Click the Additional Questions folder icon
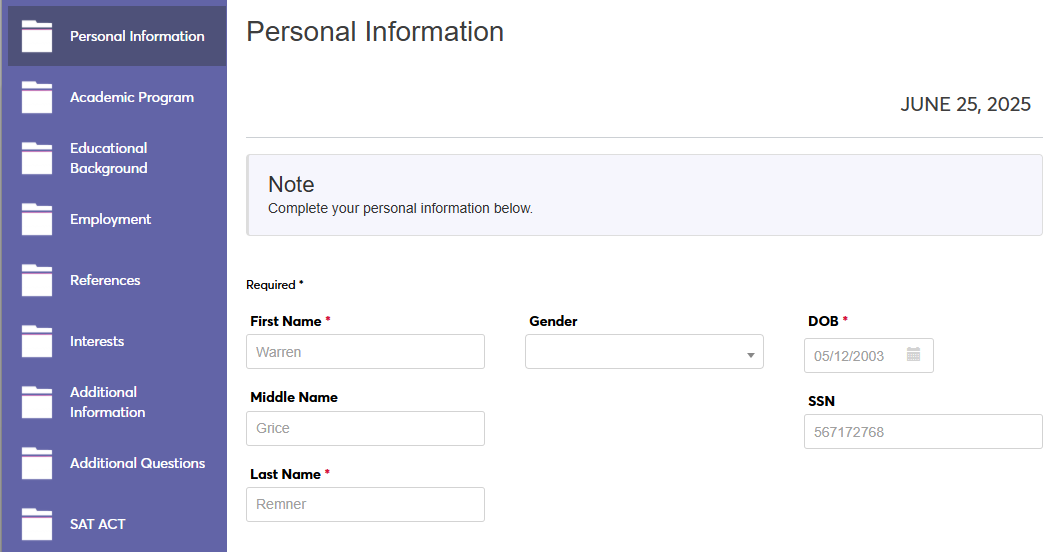1058x552 pixels. pyautogui.click(x=37, y=463)
